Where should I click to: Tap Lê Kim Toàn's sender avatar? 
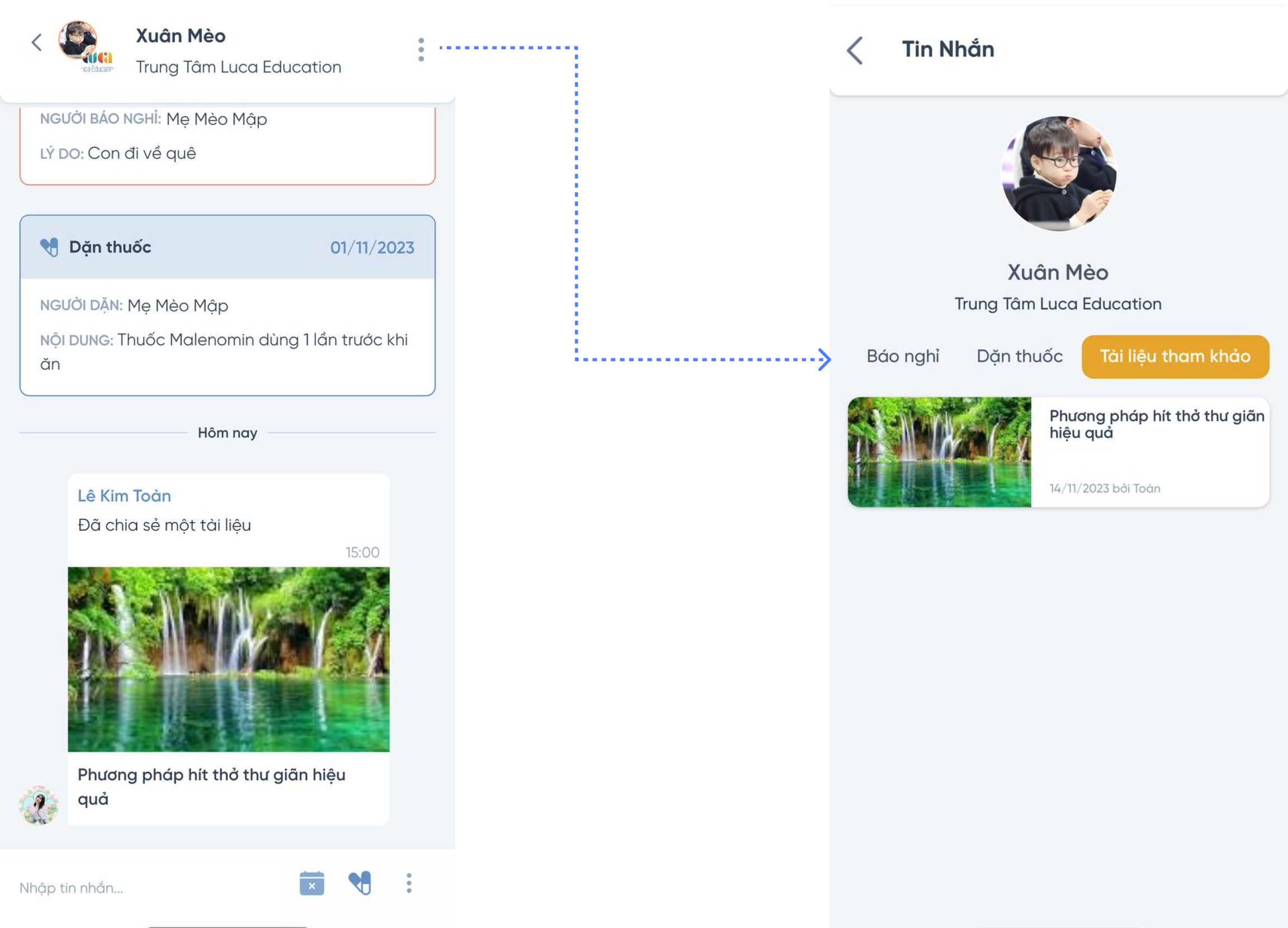(x=39, y=805)
